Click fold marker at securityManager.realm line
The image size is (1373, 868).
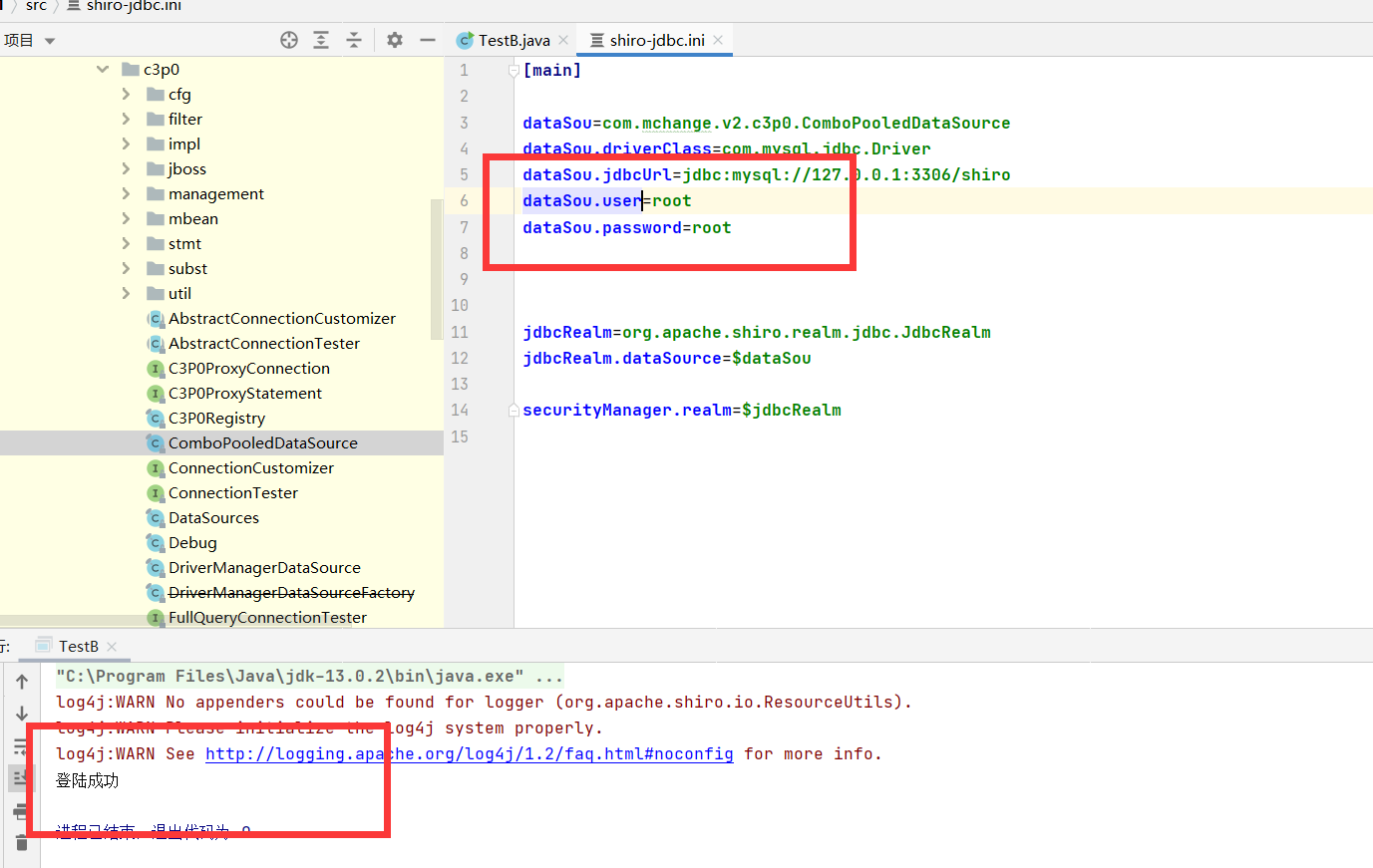pyautogui.click(x=514, y=410)
